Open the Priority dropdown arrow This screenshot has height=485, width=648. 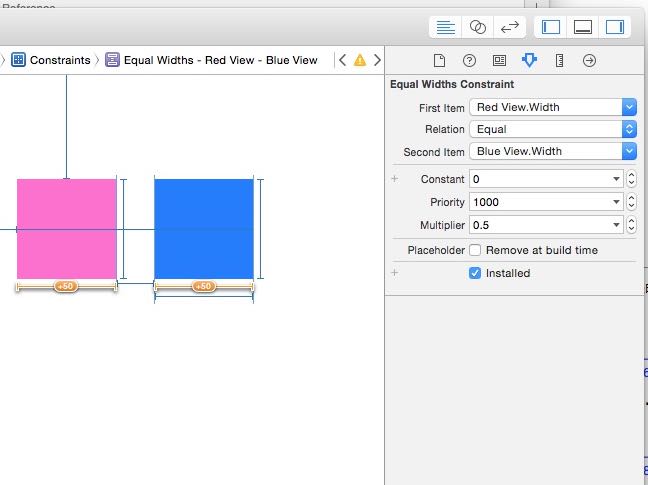tap(616, 202)
